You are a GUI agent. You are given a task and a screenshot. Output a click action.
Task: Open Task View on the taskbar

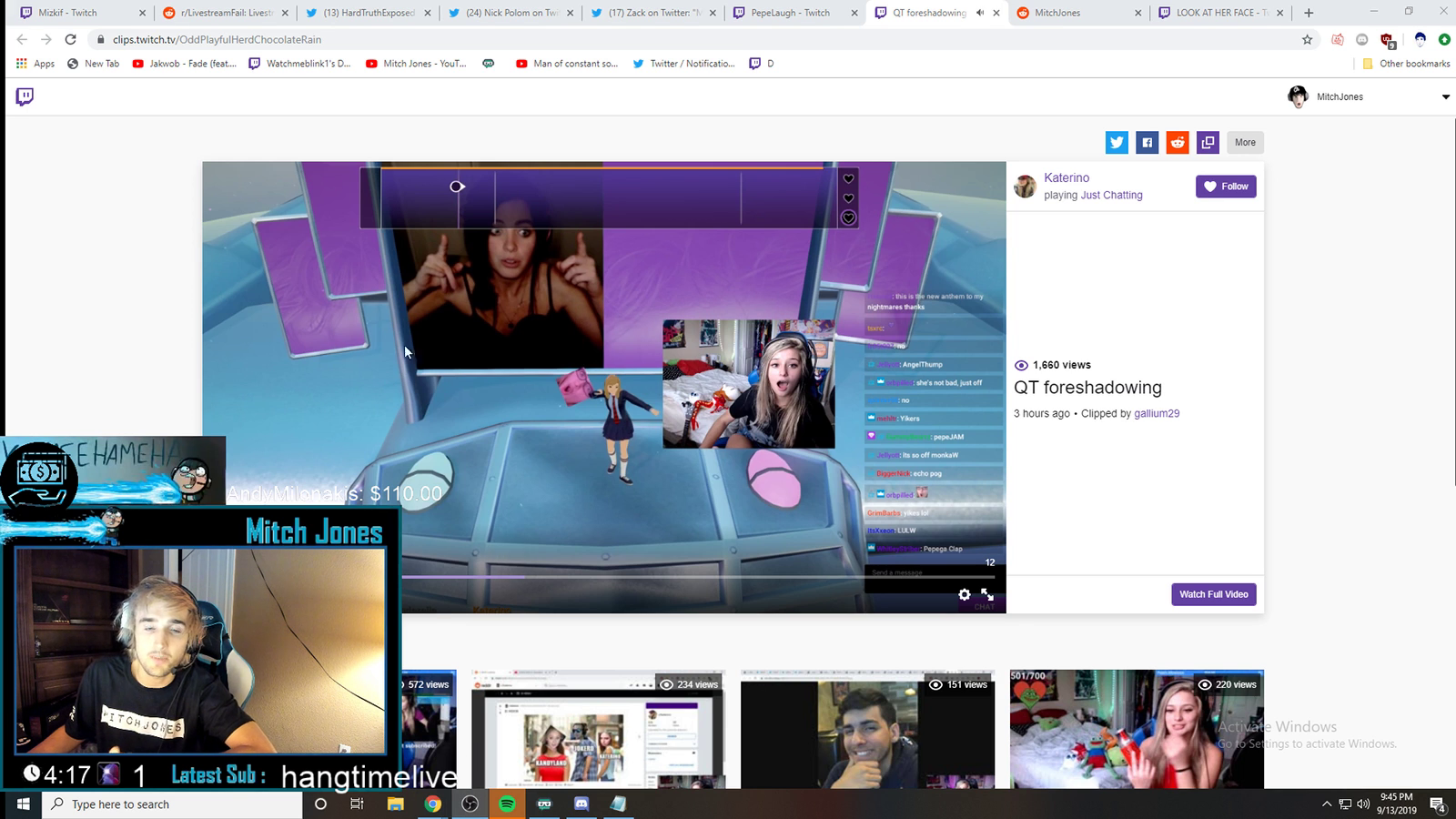tap(357, 804)
